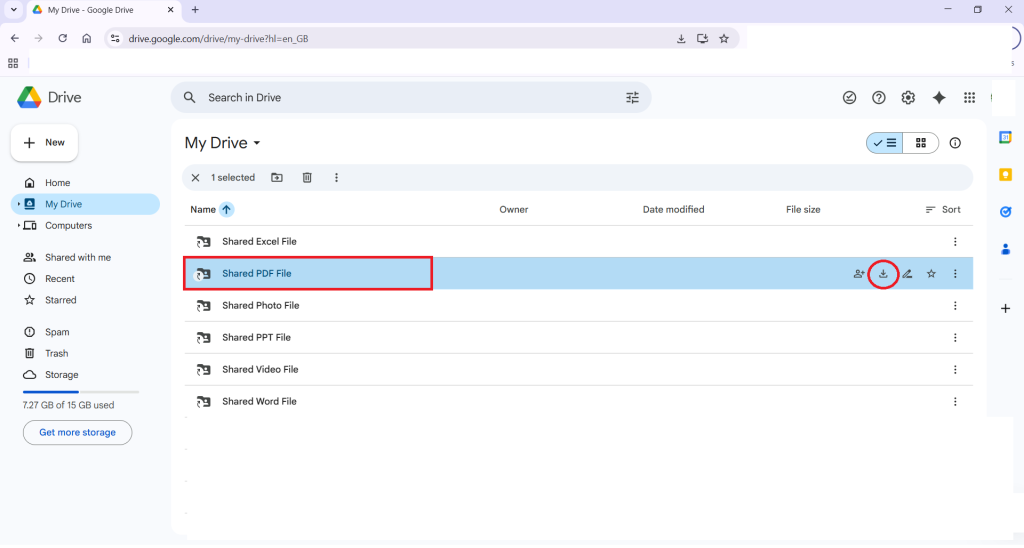Go to Trash in the sidebar
The width and height of the screenshot is (1024, 548).
coord(56,353)
